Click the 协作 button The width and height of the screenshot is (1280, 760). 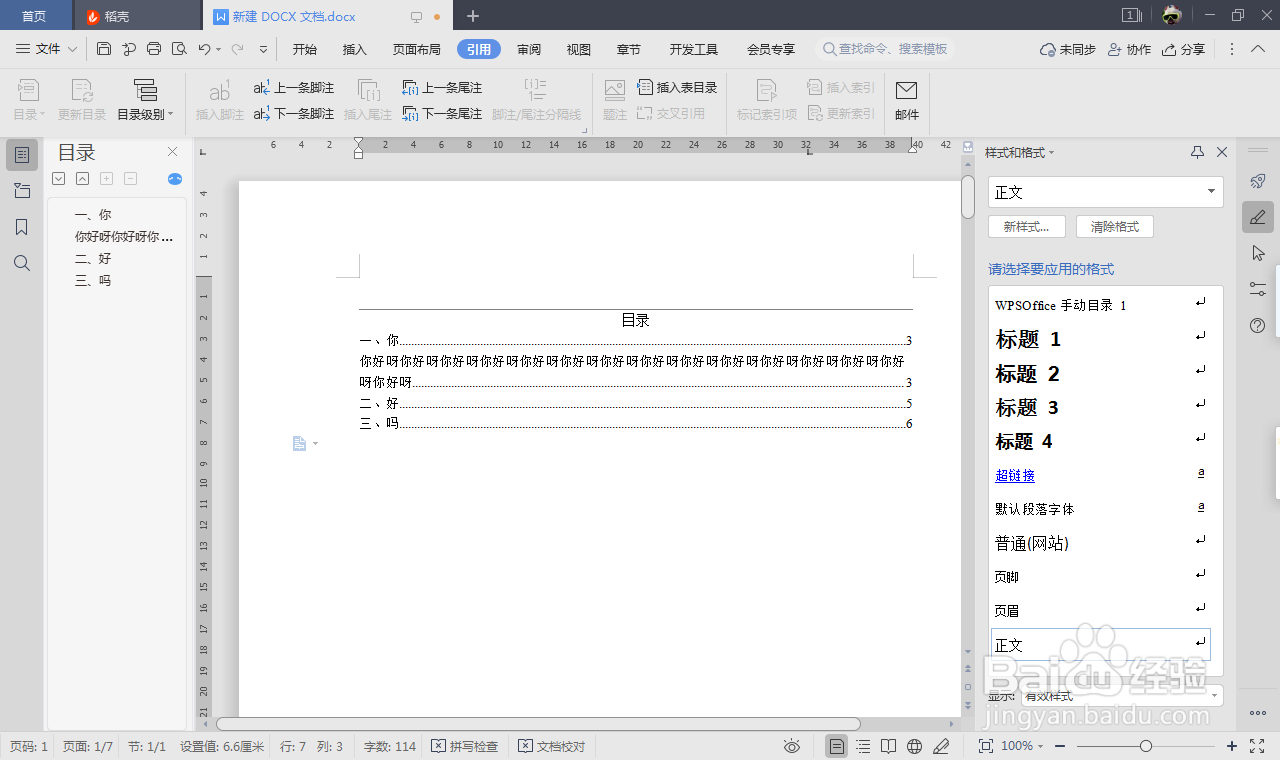click(1130, 49)
